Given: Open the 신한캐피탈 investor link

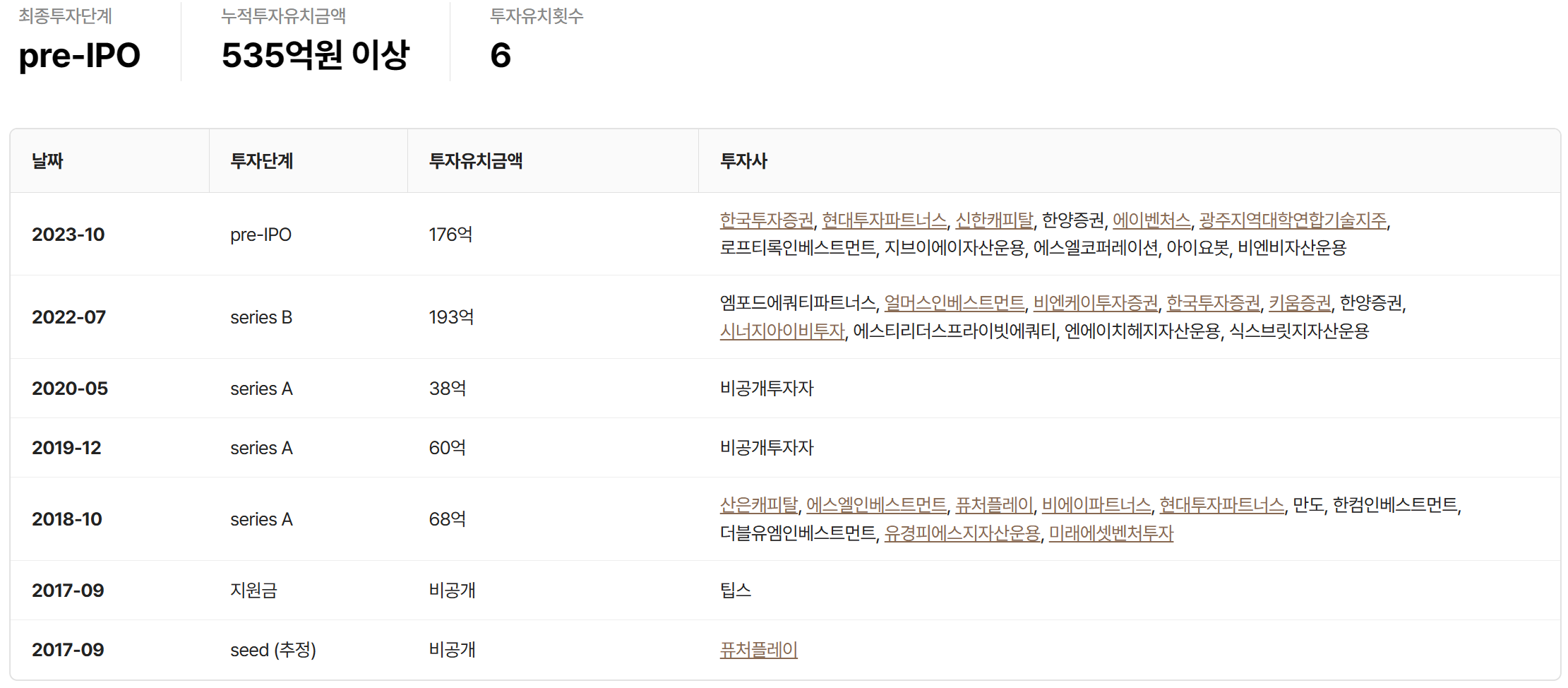Looking at the screenshot, I should point(993,220).
